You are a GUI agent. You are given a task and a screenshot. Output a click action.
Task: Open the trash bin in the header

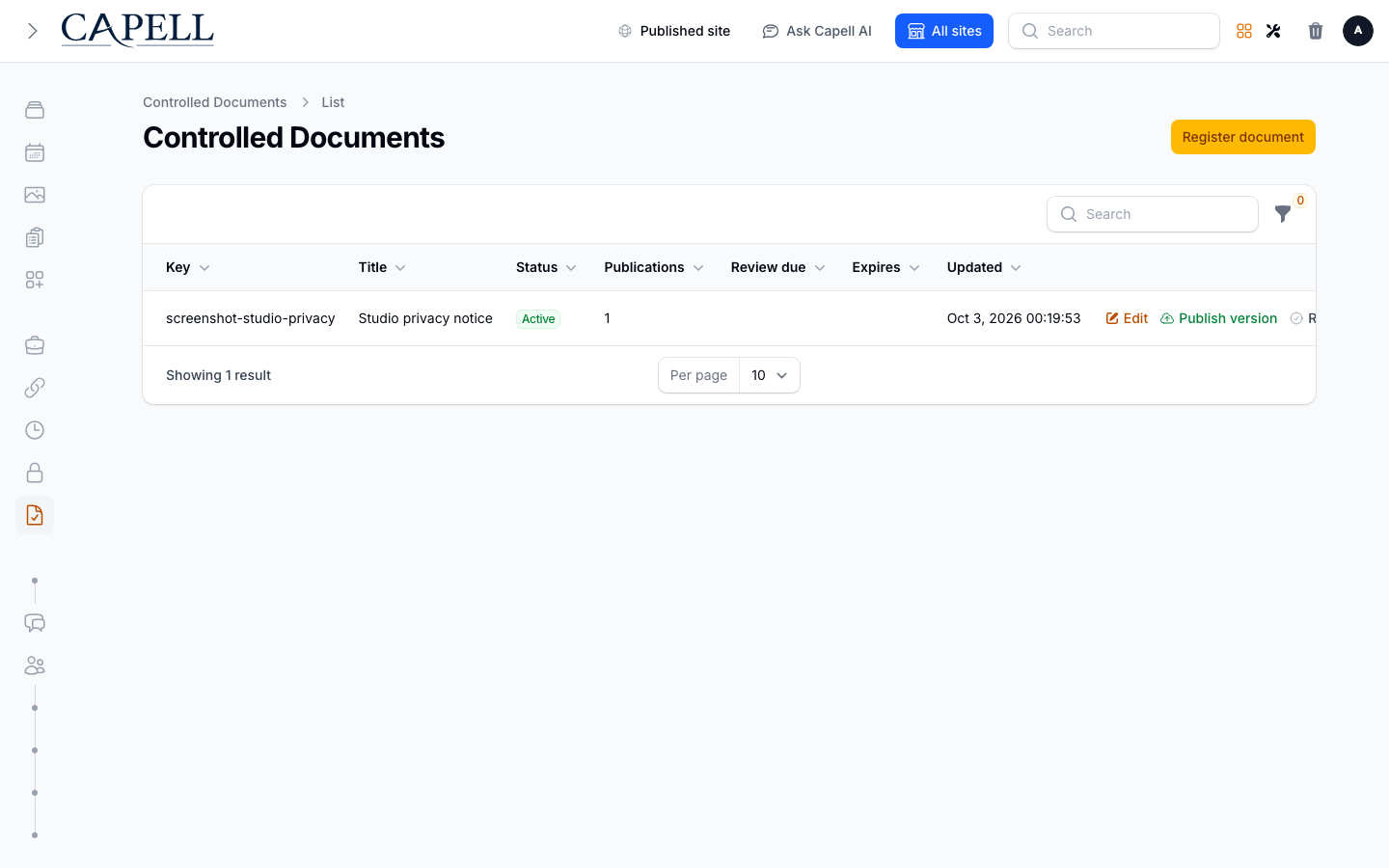pos(1316,31)
